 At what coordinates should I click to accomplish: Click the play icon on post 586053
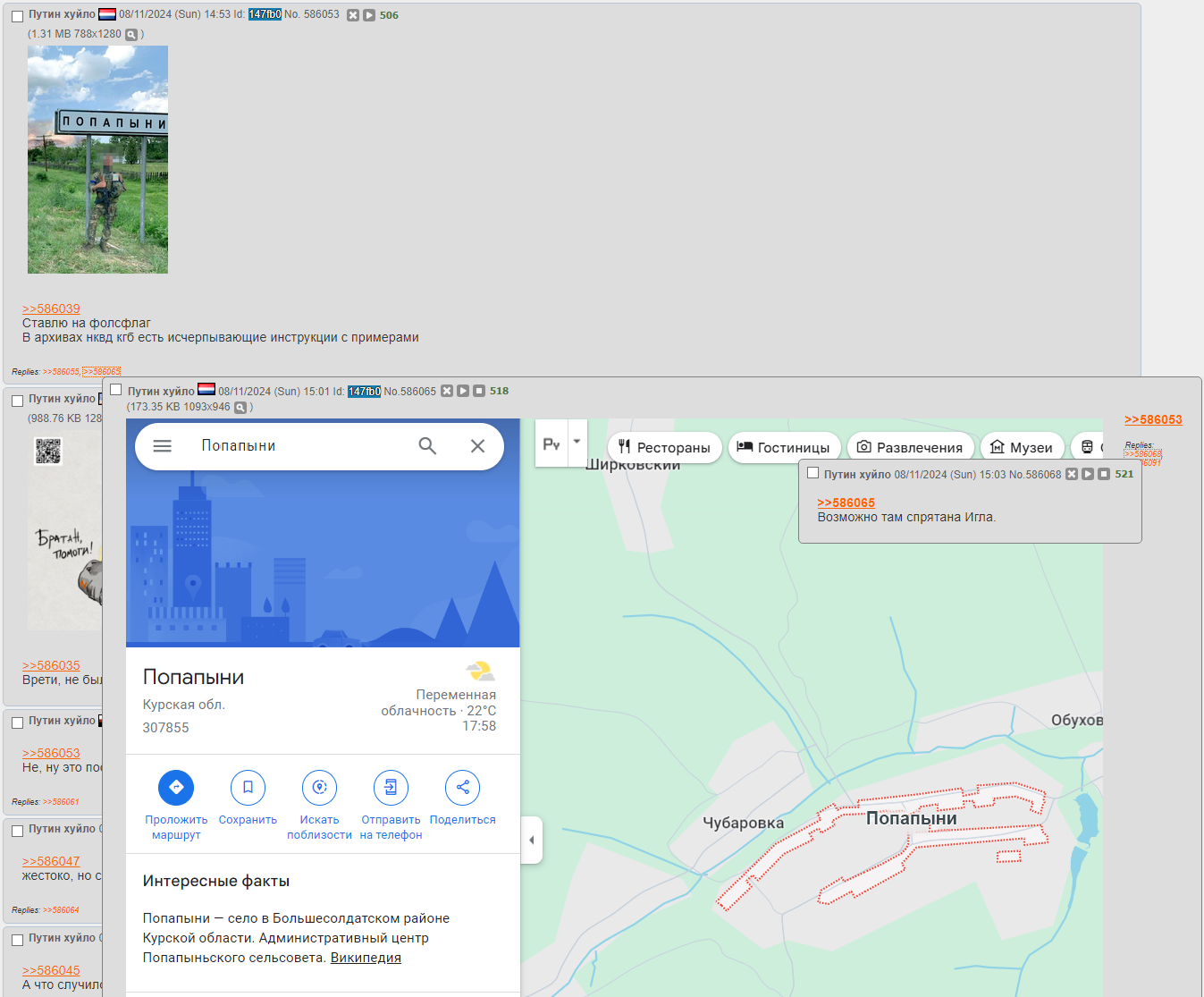click(x=369, y=15)
